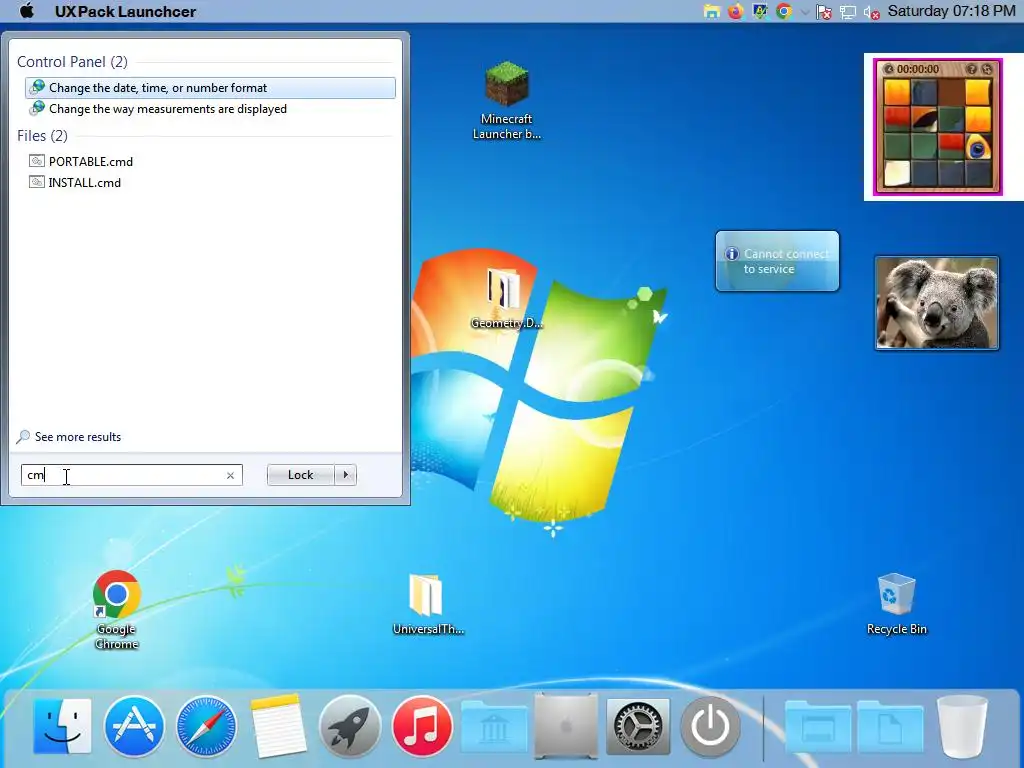1024x768 pixels.
Task: Open the dock folder with window glyph
Action: 818,727
